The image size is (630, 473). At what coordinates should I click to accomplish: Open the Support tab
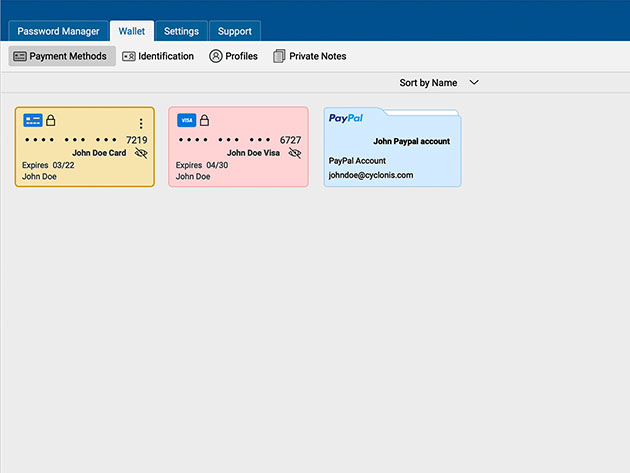235,31
